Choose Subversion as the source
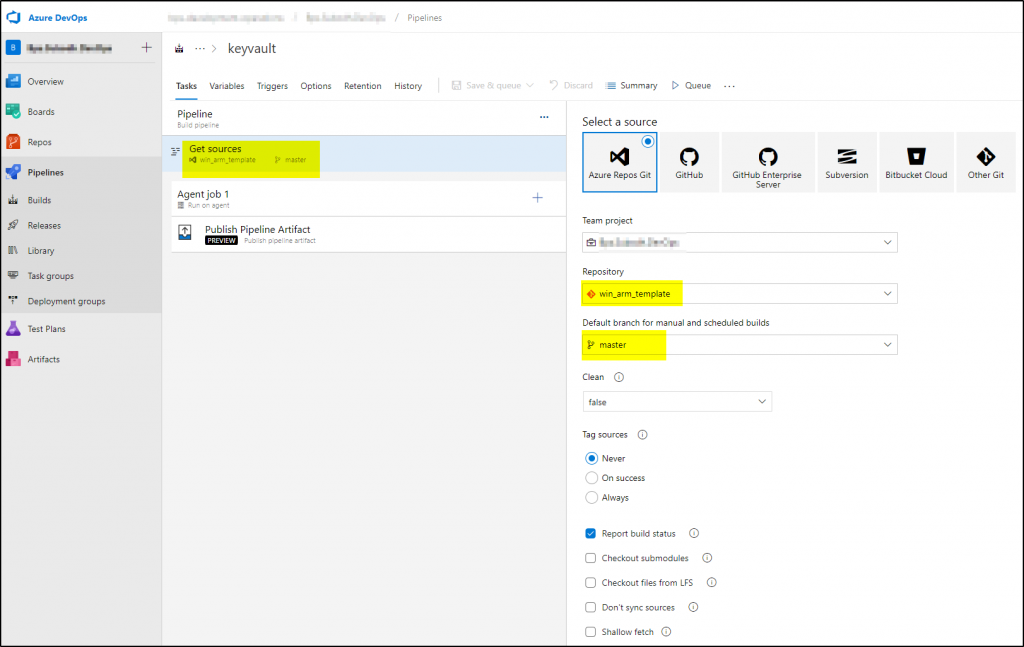This screenshot has height=647, width=1024. pos(847,162)
